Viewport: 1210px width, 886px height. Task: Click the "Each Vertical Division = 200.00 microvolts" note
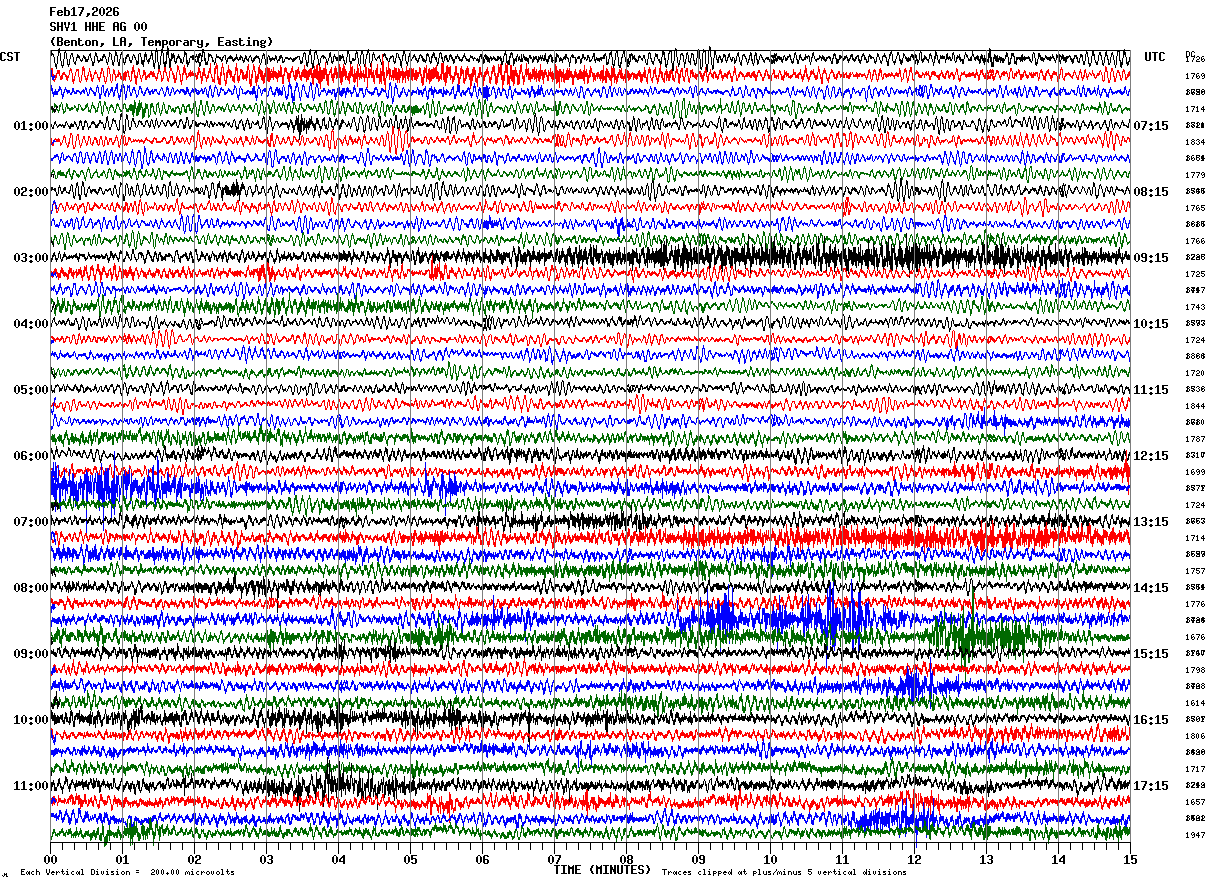pyautogui.click(x=127, y=872)
